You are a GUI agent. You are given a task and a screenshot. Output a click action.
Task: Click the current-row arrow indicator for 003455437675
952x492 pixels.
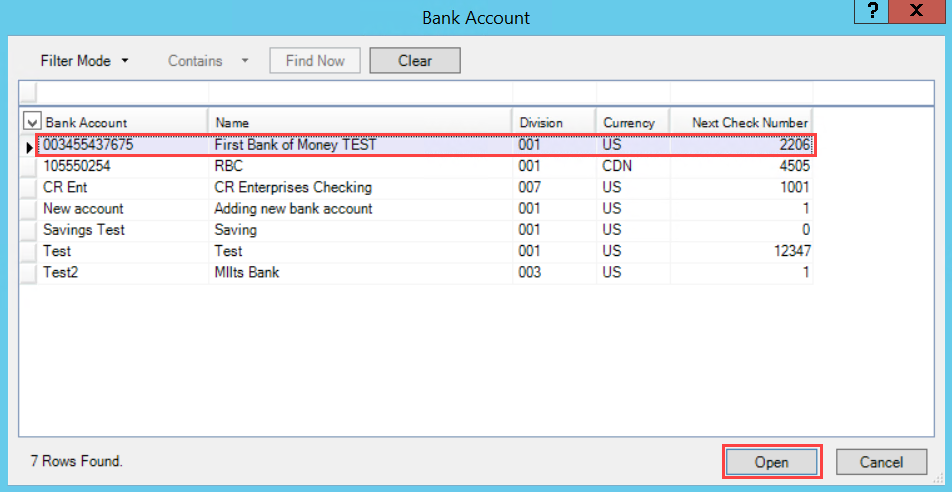29,146
